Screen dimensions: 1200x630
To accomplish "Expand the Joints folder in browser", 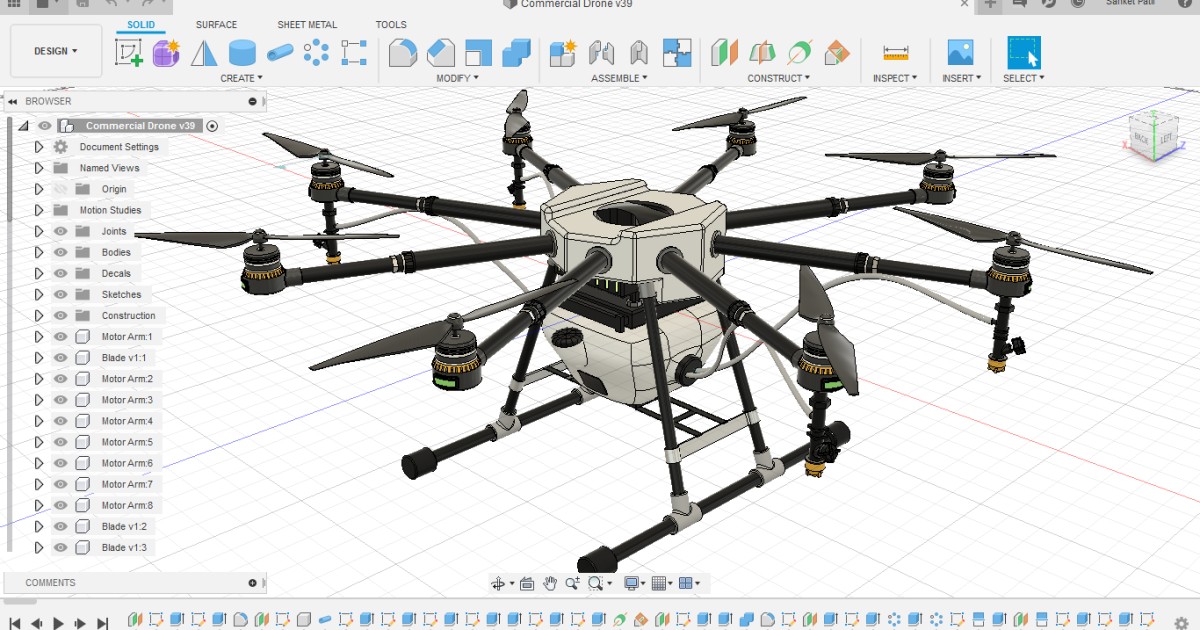I will click(x=38, y=231).
